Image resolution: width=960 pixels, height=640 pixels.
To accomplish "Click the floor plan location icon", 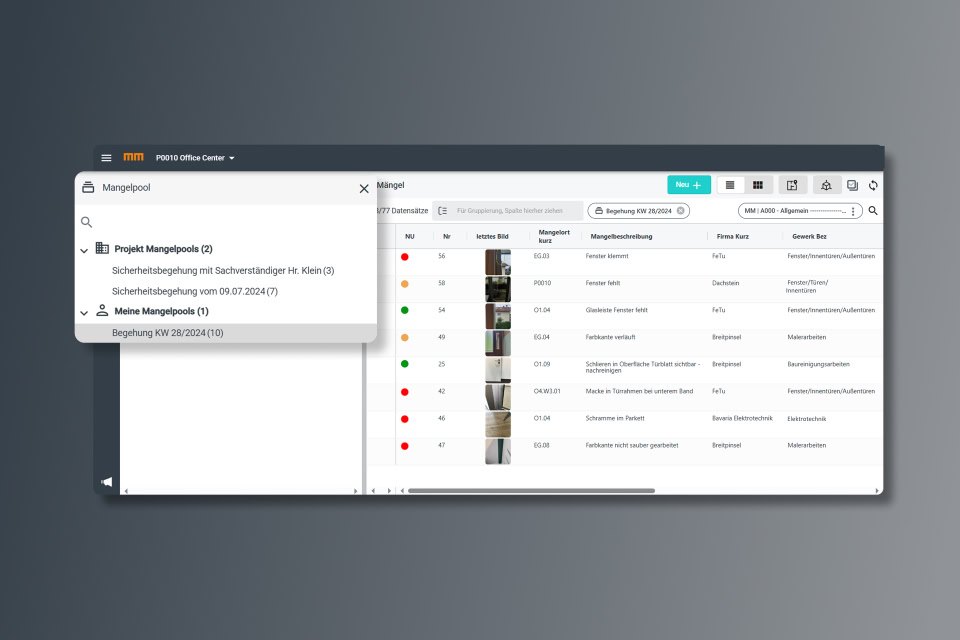I will pyautogui.click(x=792, y=185).
